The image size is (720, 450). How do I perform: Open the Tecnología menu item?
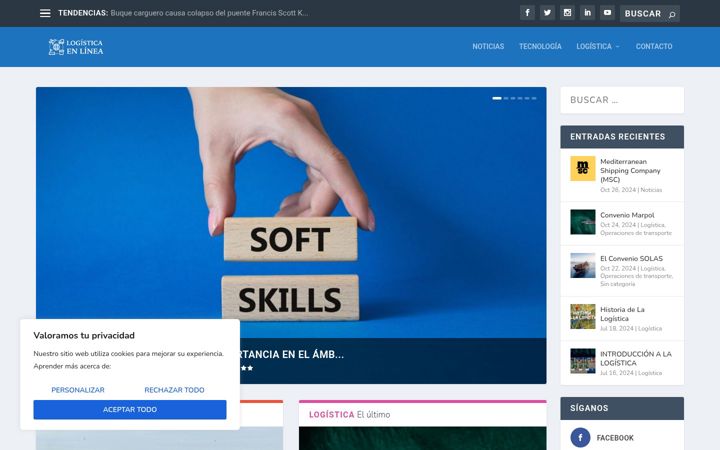click(540, 46)
